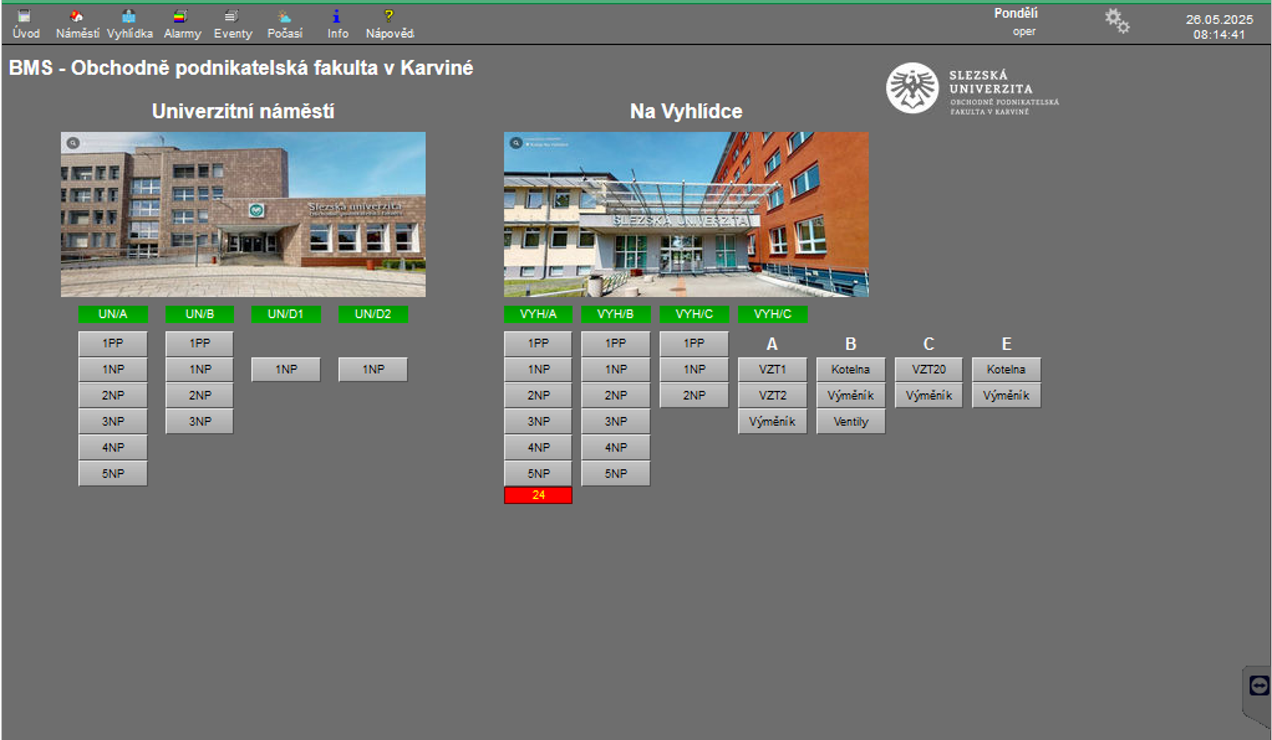Open floor 5NP under UN/A
Screen dimensions: 1272x740
113,473
